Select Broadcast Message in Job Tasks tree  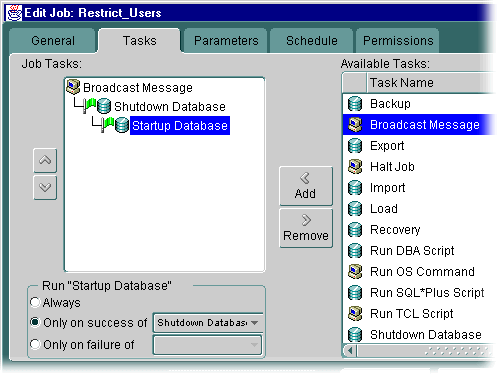(138, 88)
